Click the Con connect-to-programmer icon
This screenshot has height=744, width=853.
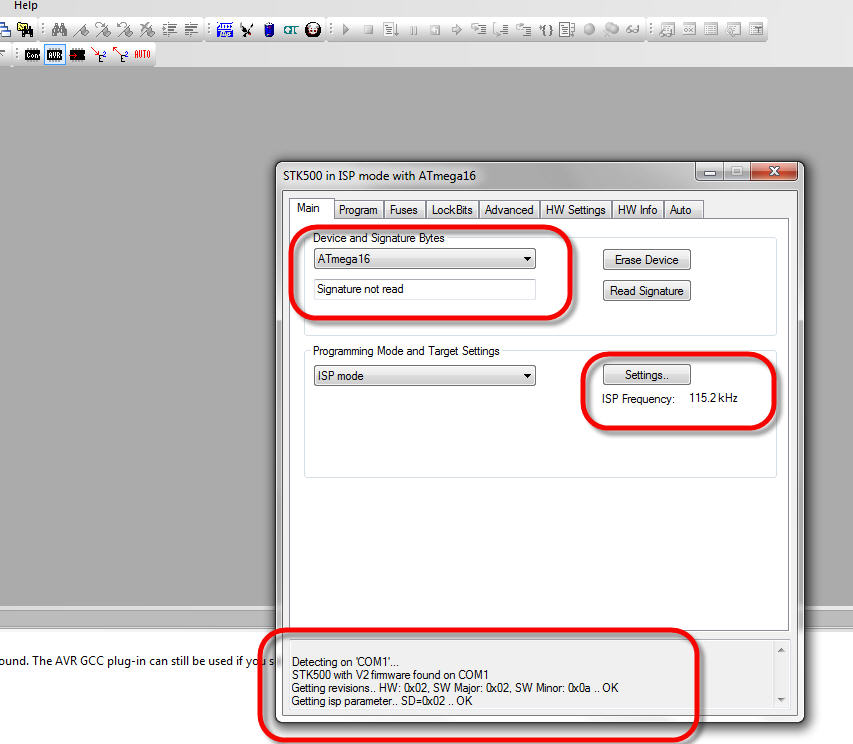click(33, 54)
